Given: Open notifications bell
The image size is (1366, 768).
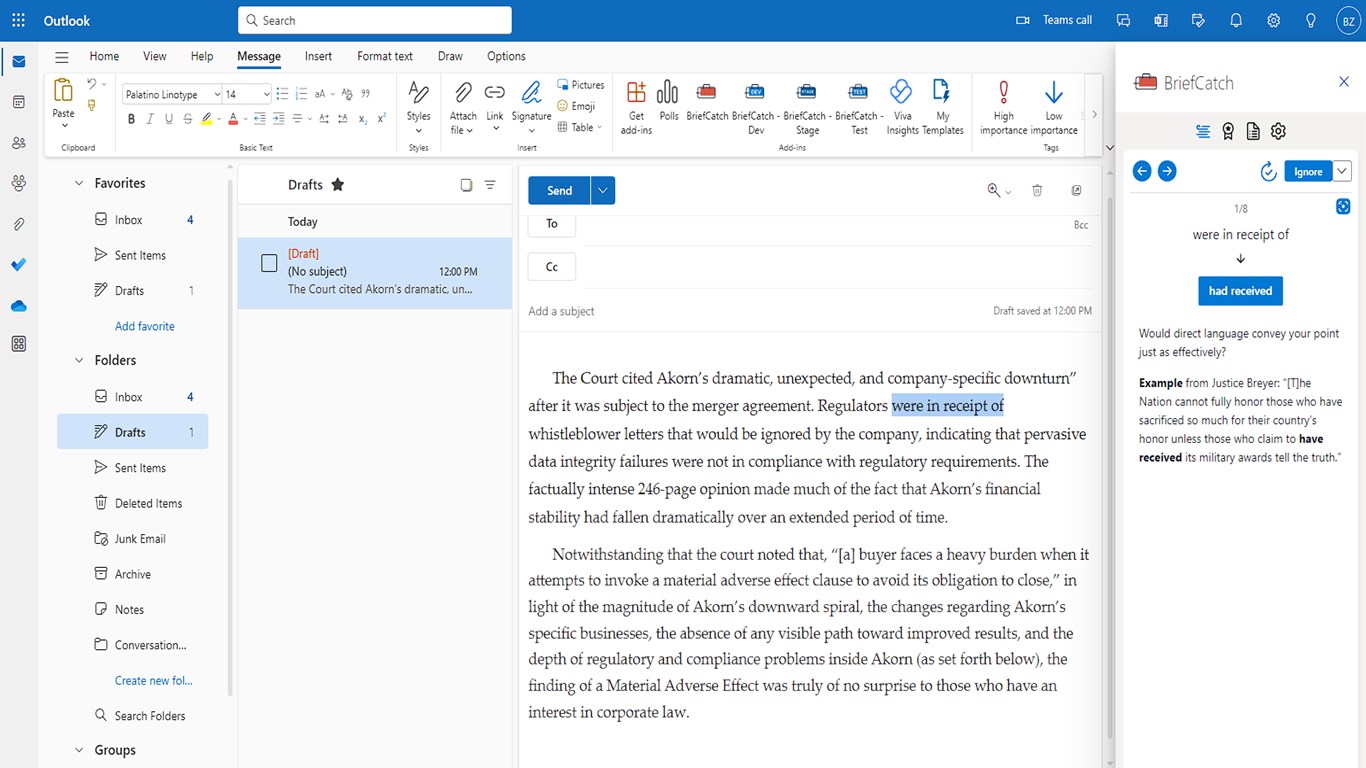Looking at the screenshot, I should pyautogui.click(x=1236, y=20).
